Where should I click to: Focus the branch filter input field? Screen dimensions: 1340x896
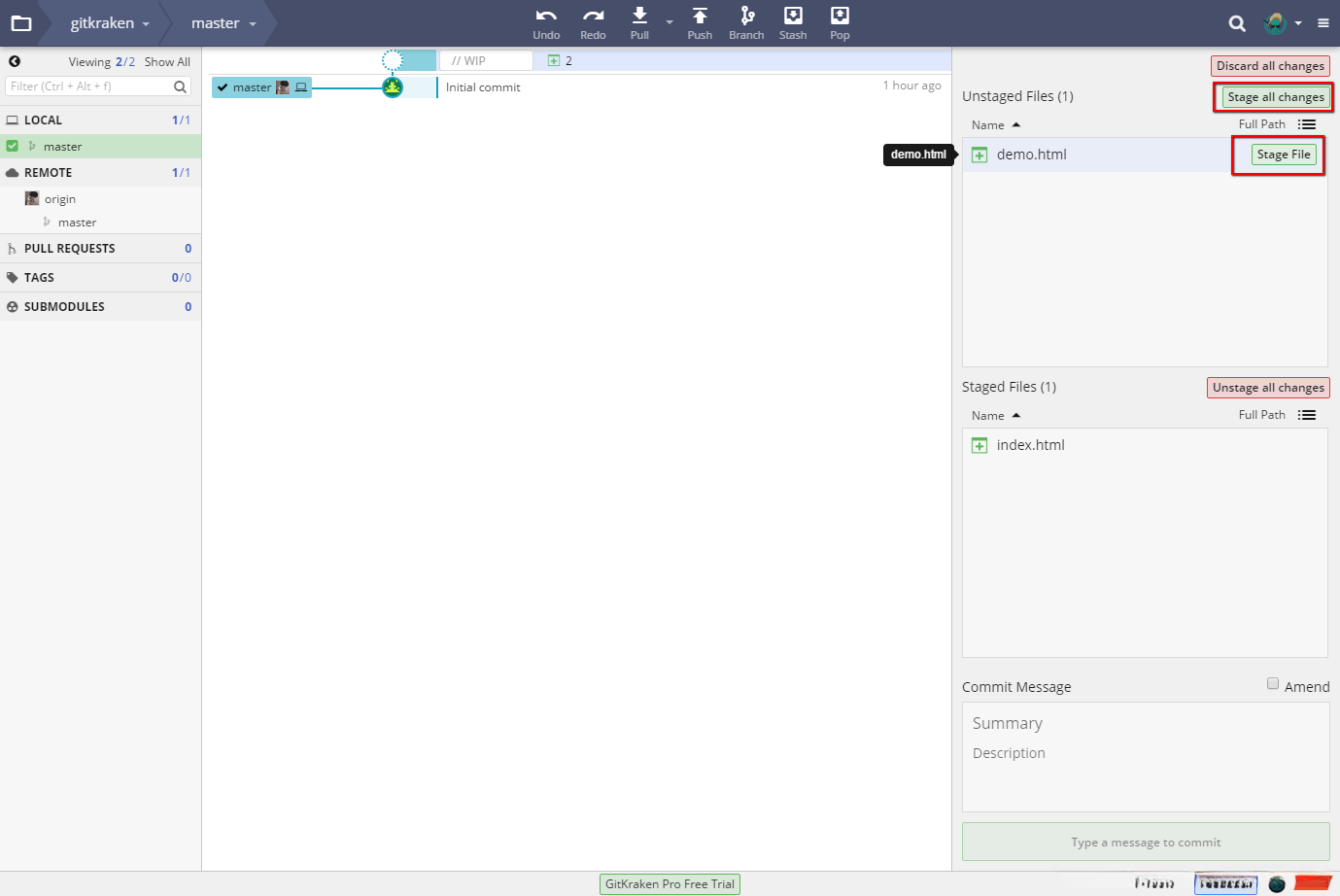[x=98, y=86]
